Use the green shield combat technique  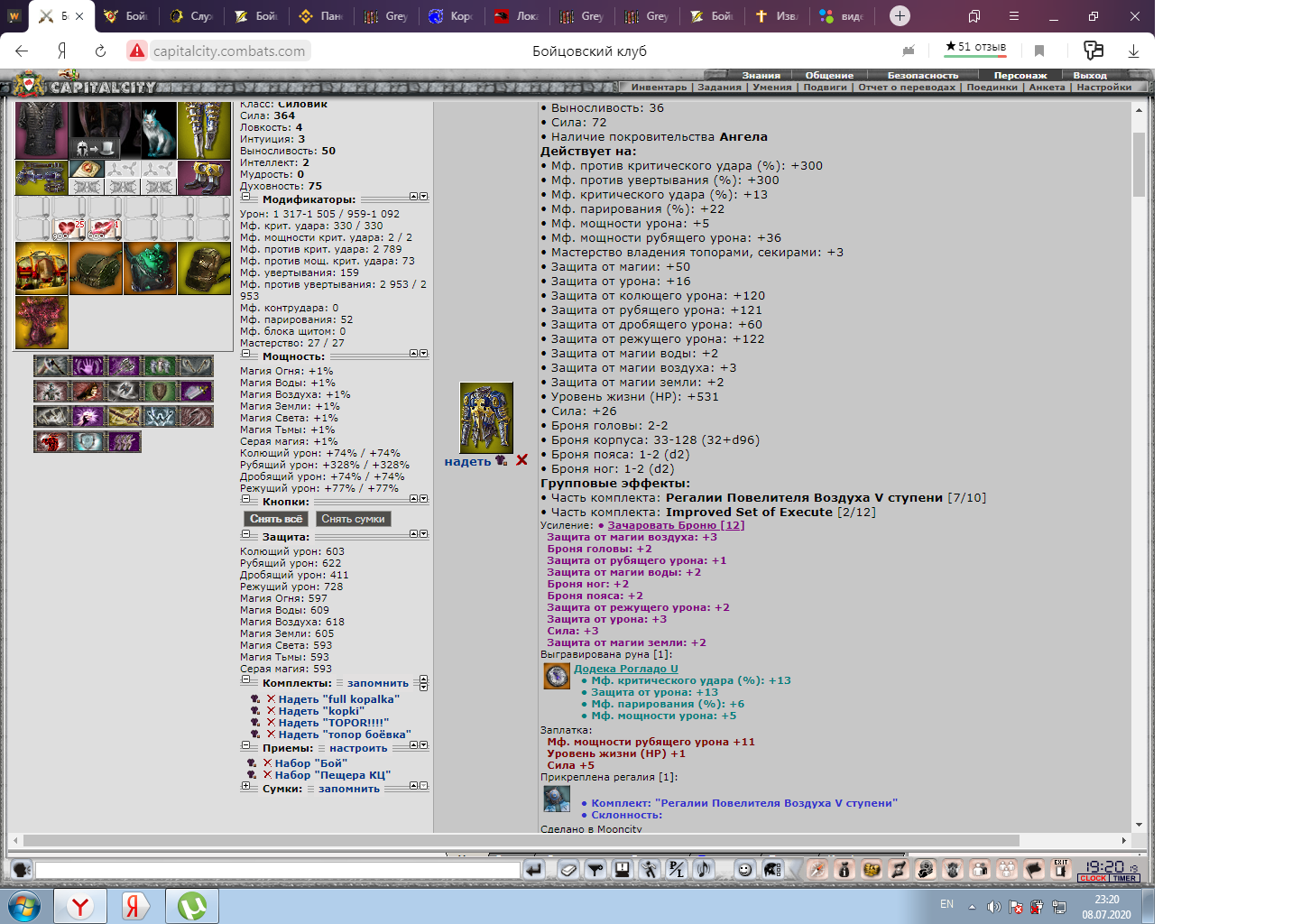(160, 391)
